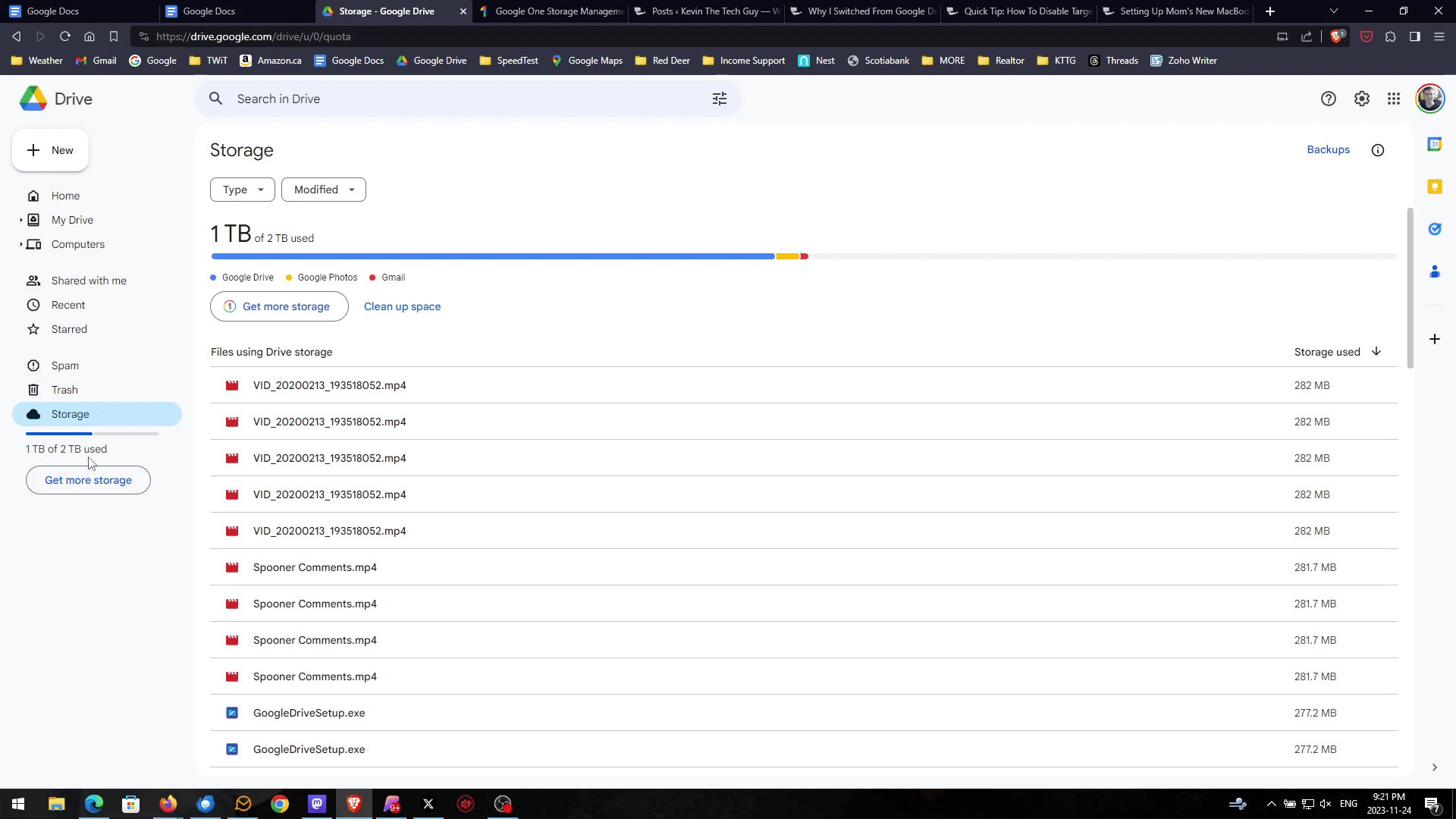The width and height of the screenshot is (1456, 819).
Task: Open Google apps grid launcher
Action: [1393, 99]
